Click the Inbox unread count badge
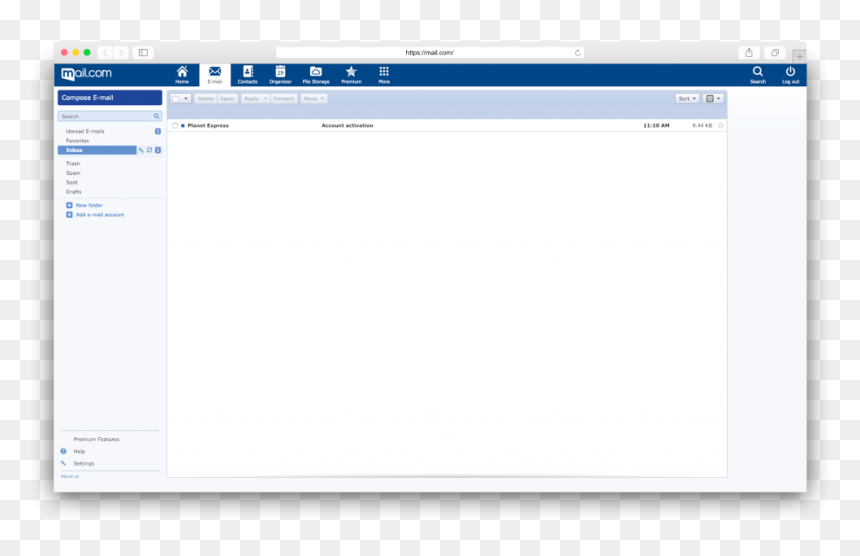 pyautogui.click(x=158, y=150)
